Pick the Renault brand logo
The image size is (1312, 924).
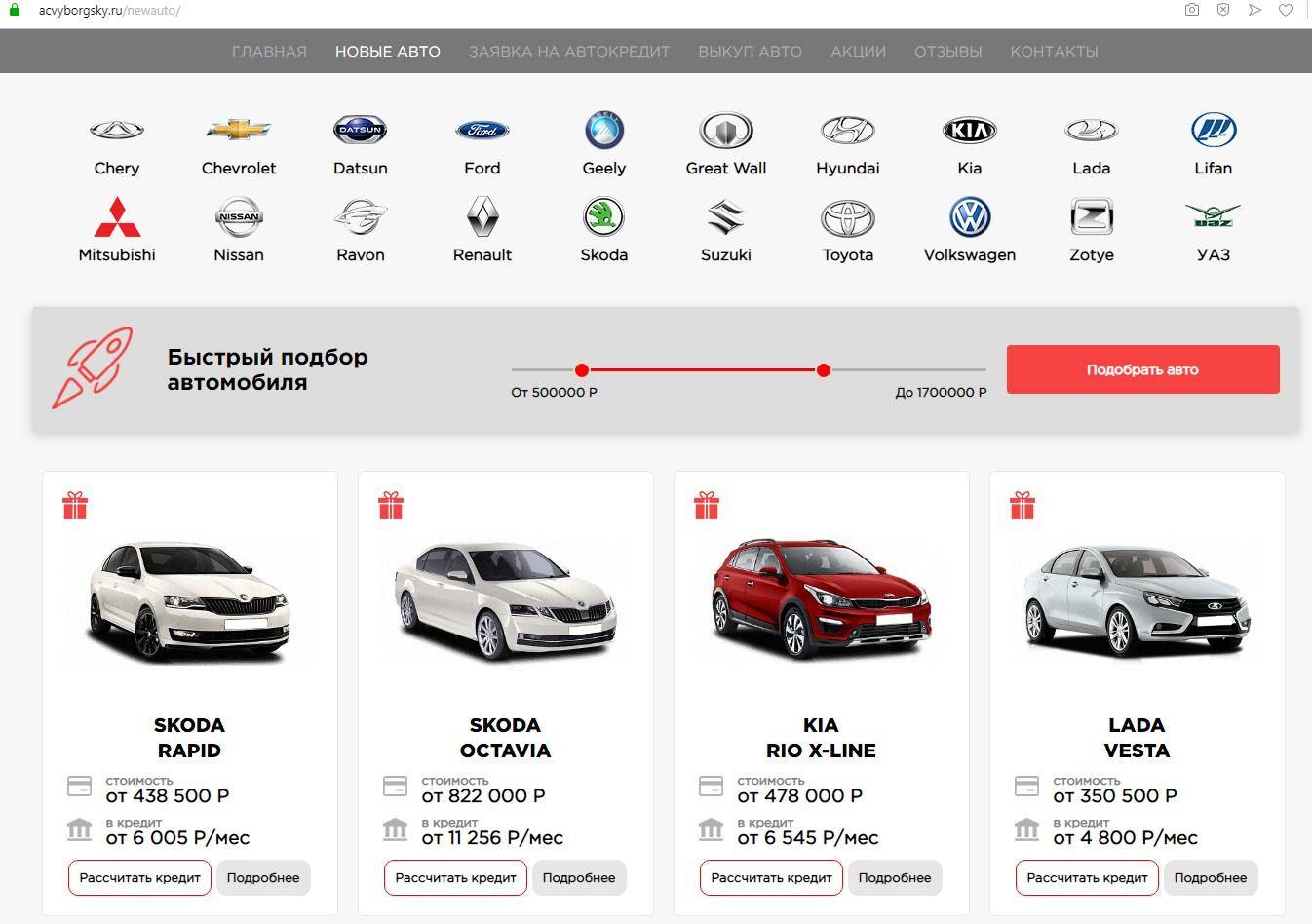[482, 217]
